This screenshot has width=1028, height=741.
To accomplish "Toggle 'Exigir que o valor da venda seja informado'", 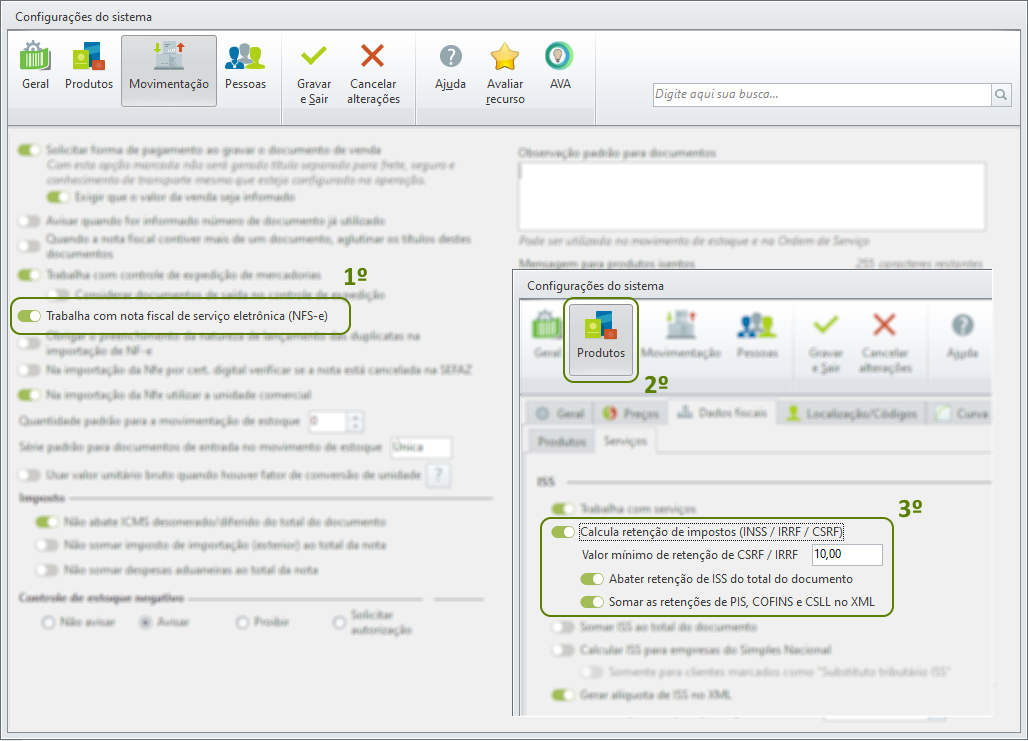I will click(58, 197).
